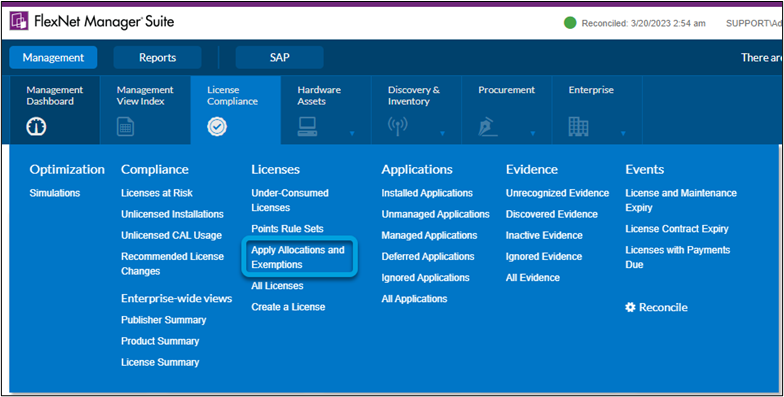Image resolution: width=784 pixels, height=397 pixels.
Task: Open License Summary view
Action: pyautogui.click(x=160, y=362)
